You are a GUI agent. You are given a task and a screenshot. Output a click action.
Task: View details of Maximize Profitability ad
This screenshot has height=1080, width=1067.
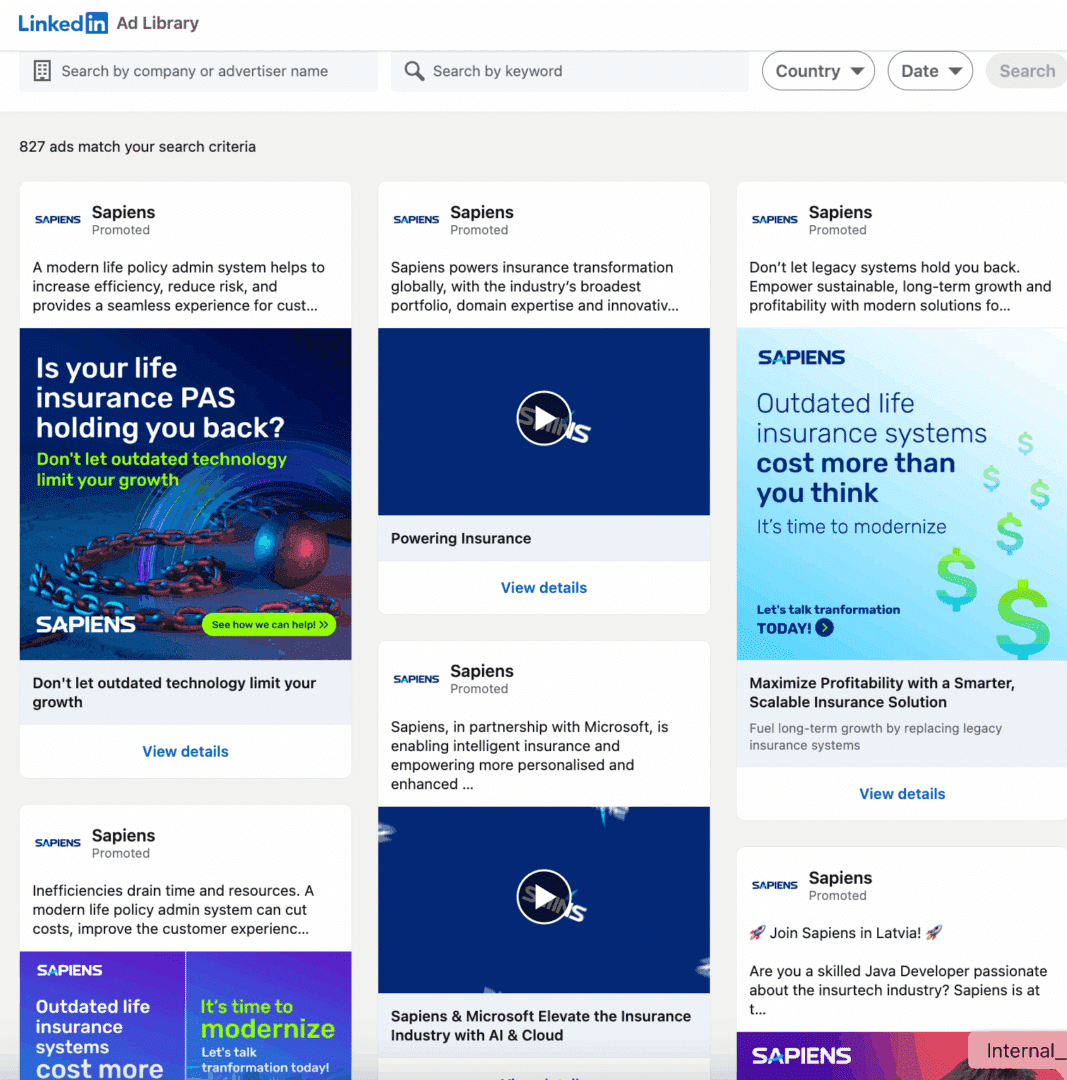click(902, 793)
